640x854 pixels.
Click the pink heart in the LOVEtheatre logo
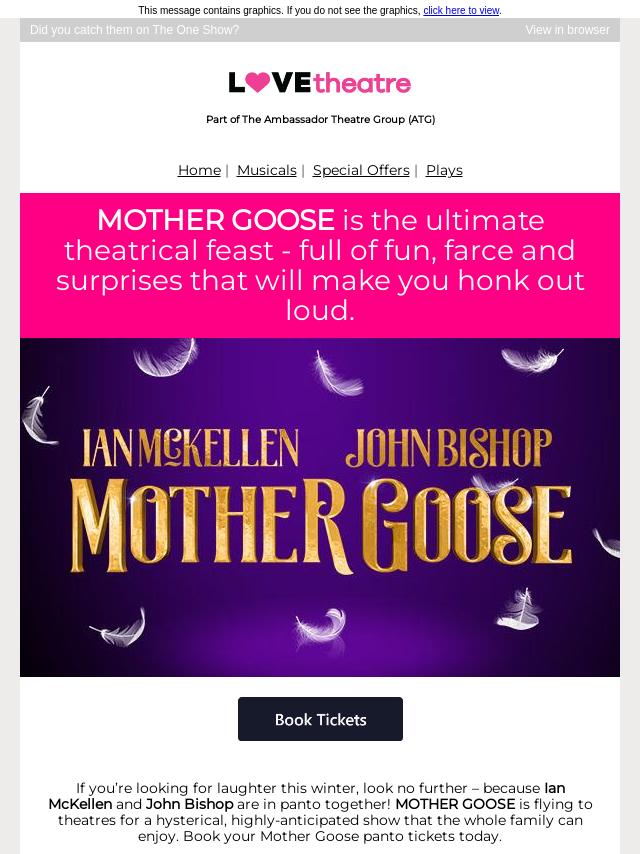[258, 82]
